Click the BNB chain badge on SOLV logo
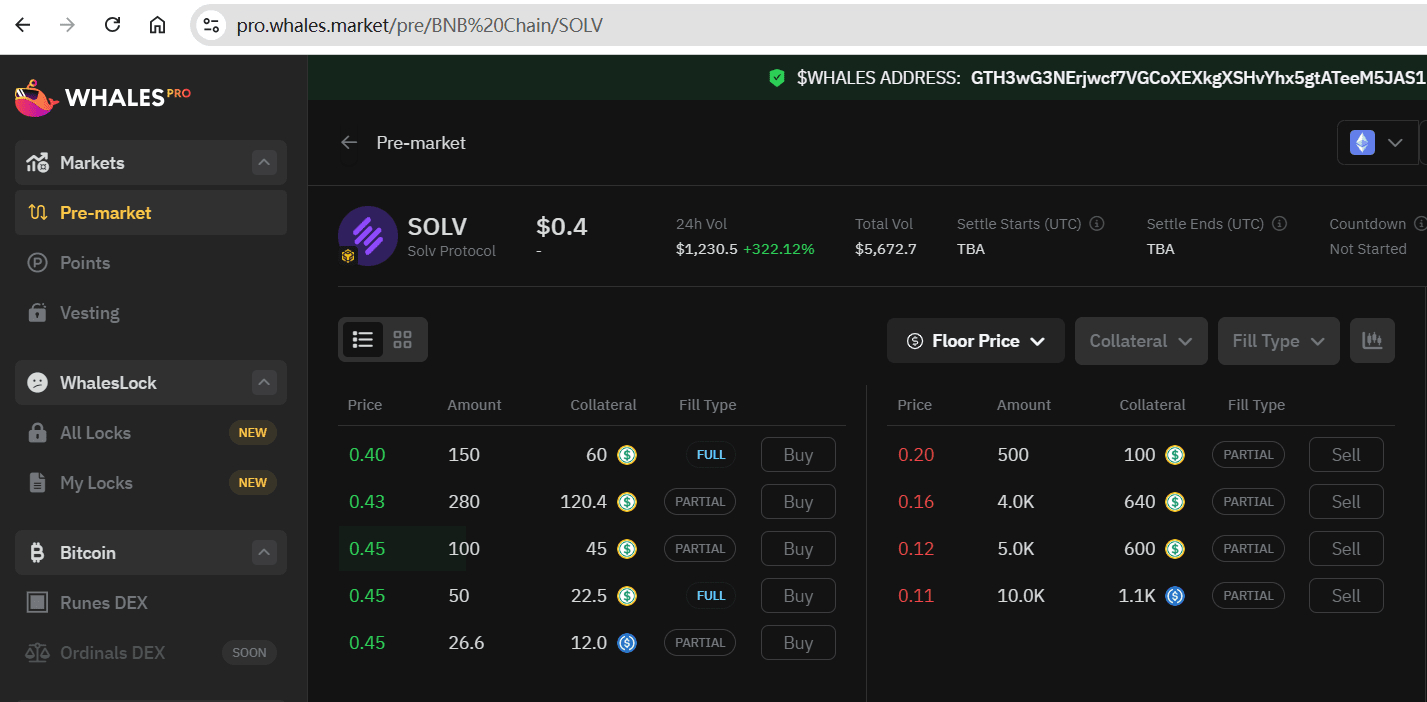1427x702 pixels. (x=348, y=256)
